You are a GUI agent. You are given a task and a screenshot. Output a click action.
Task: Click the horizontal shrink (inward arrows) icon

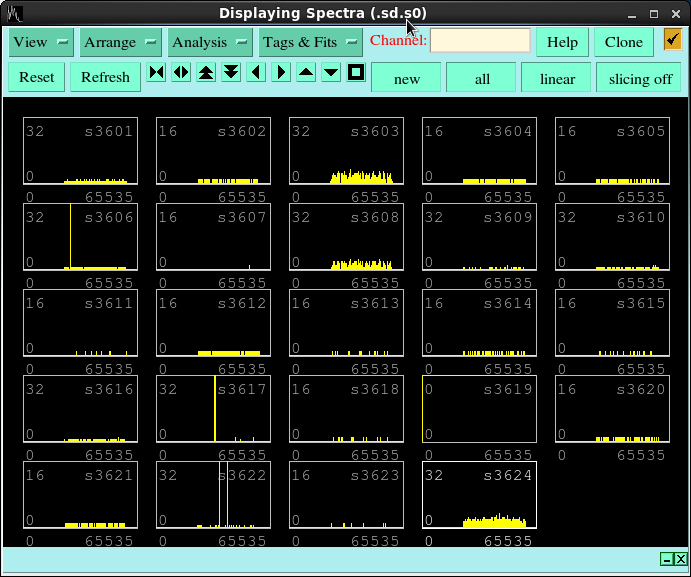(x=156, y=73)
